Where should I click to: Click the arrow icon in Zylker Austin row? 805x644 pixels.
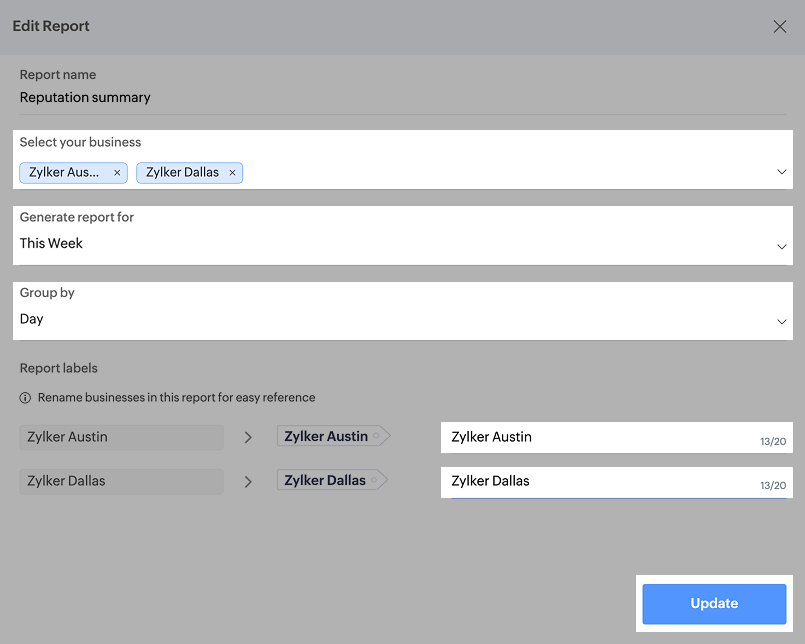[x=249, y=437]
